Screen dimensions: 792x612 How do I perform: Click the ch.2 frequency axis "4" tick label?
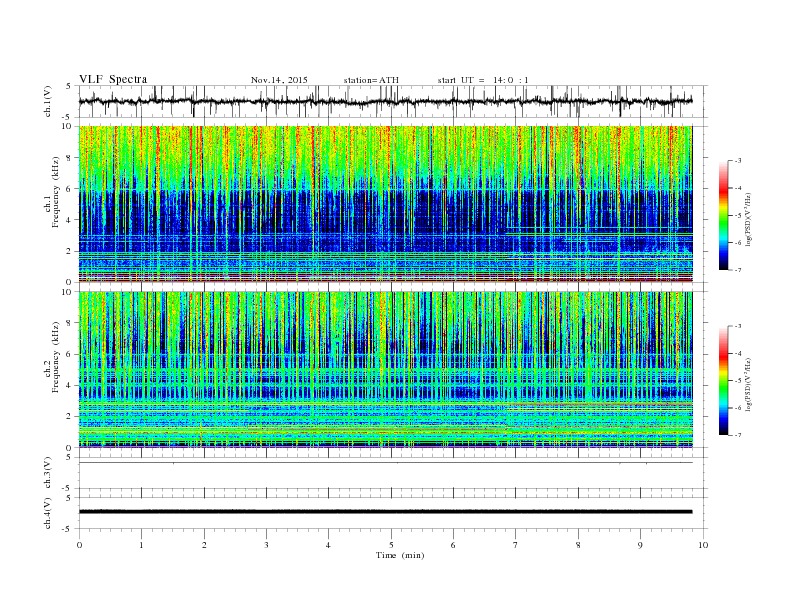(69, 385)
